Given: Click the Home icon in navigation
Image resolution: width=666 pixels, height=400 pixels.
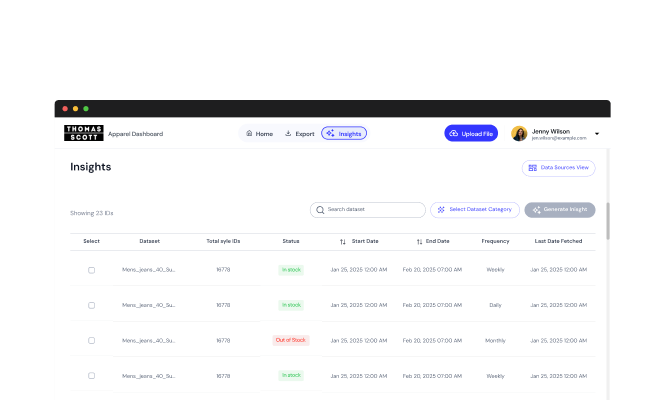Looking at the screenshot, I should pos(249,133).
